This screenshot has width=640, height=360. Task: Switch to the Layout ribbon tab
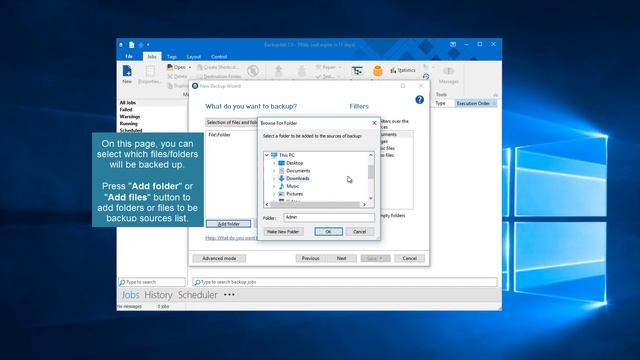(193, 57)
